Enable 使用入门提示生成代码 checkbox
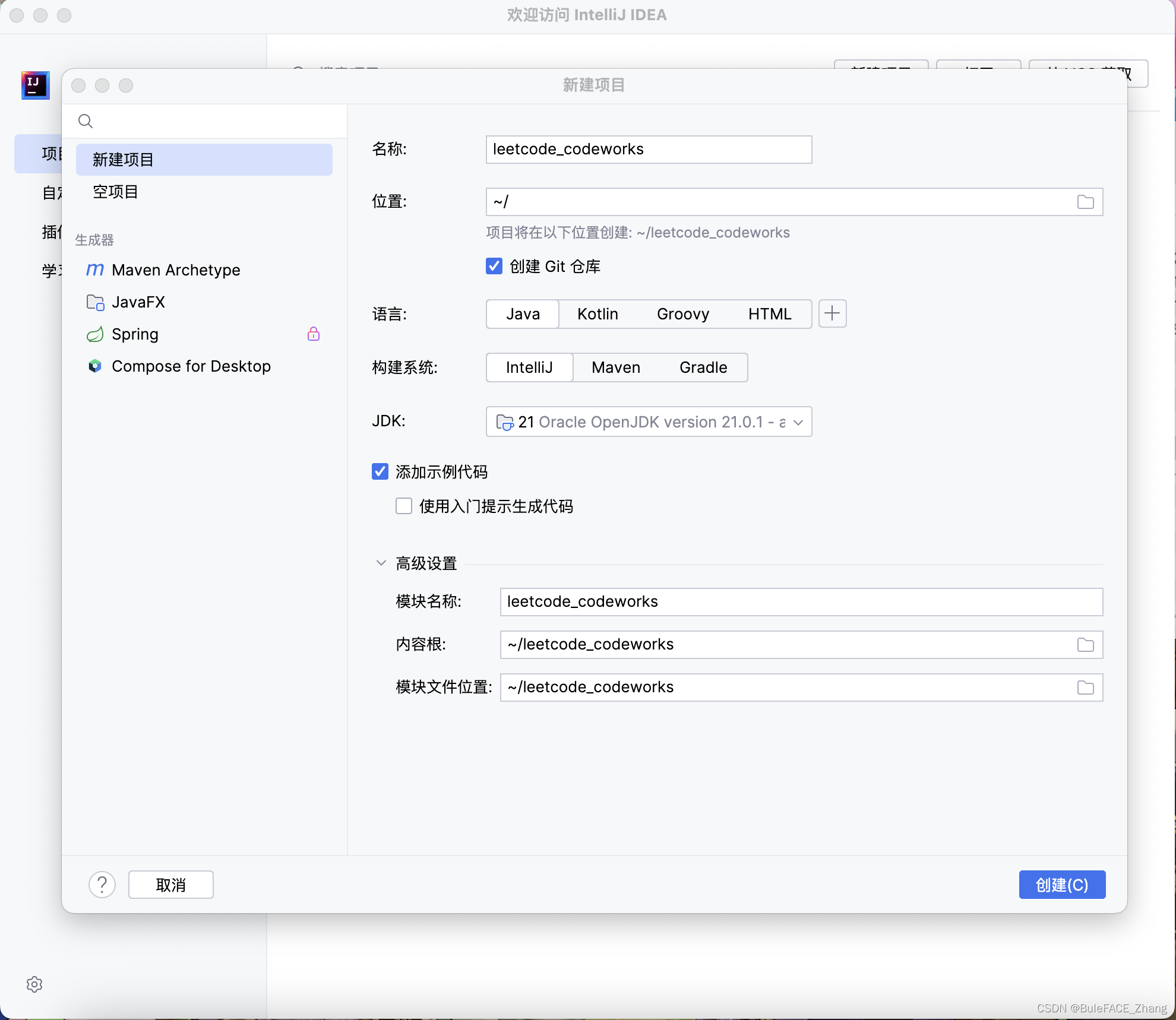1176x1020 pixels. (x=404, y=506)
